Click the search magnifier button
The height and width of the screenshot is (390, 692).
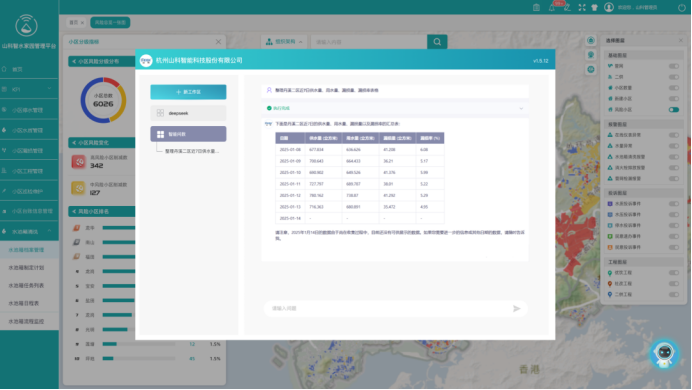(x=437, y=42)
